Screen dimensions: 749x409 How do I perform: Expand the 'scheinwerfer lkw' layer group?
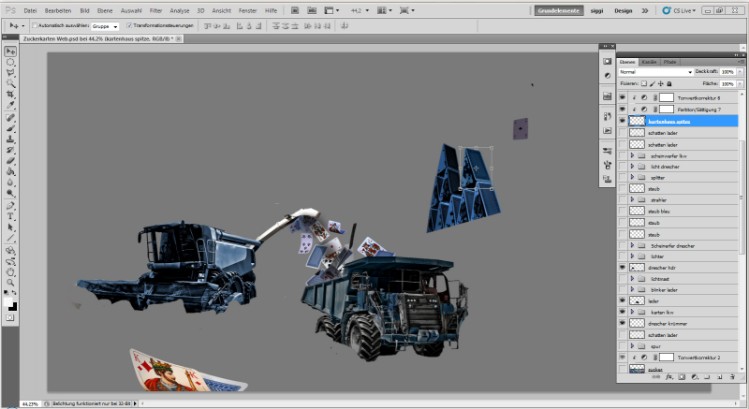[x=632, y=156]
